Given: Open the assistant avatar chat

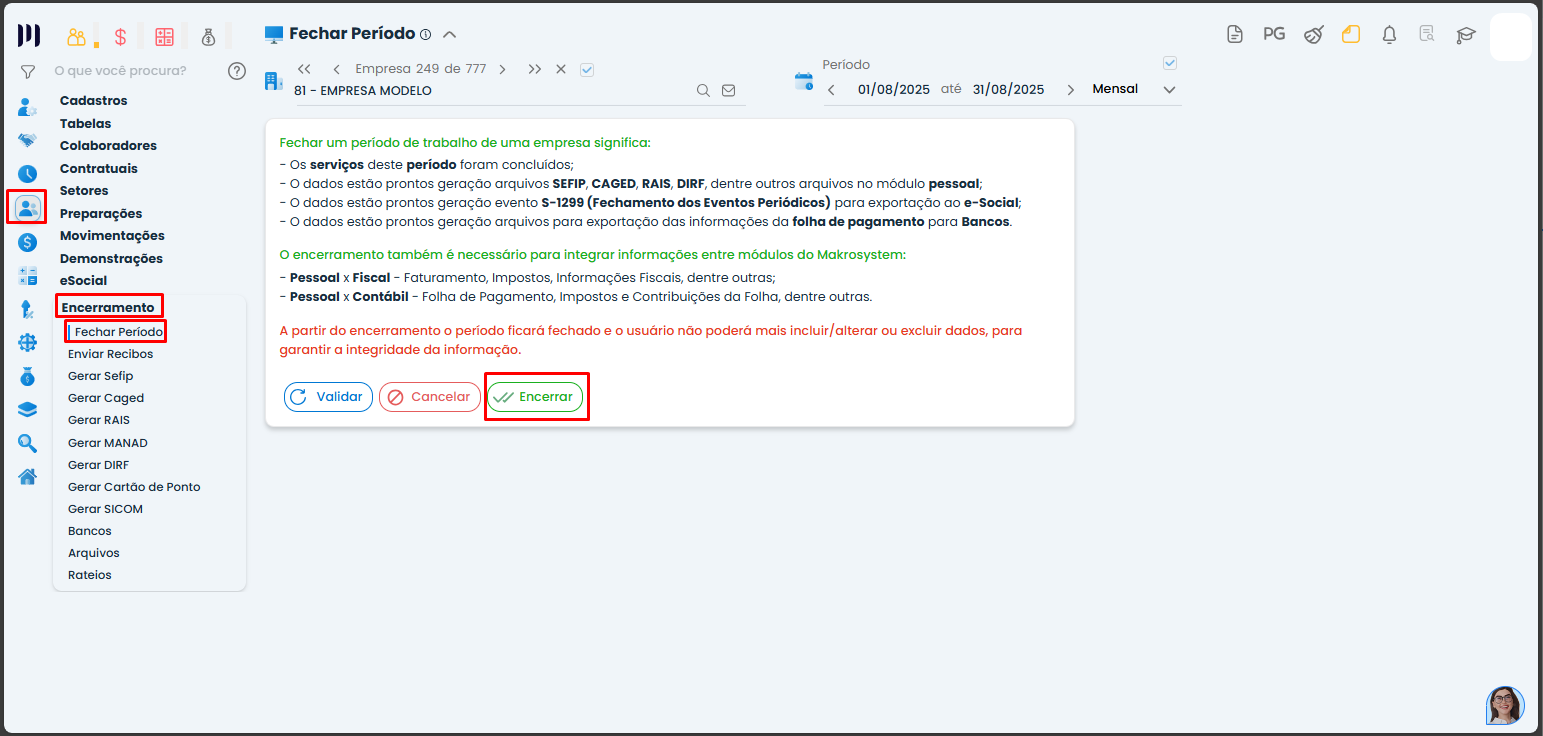Looking at the screenshot, I should tap(1505, 705).
